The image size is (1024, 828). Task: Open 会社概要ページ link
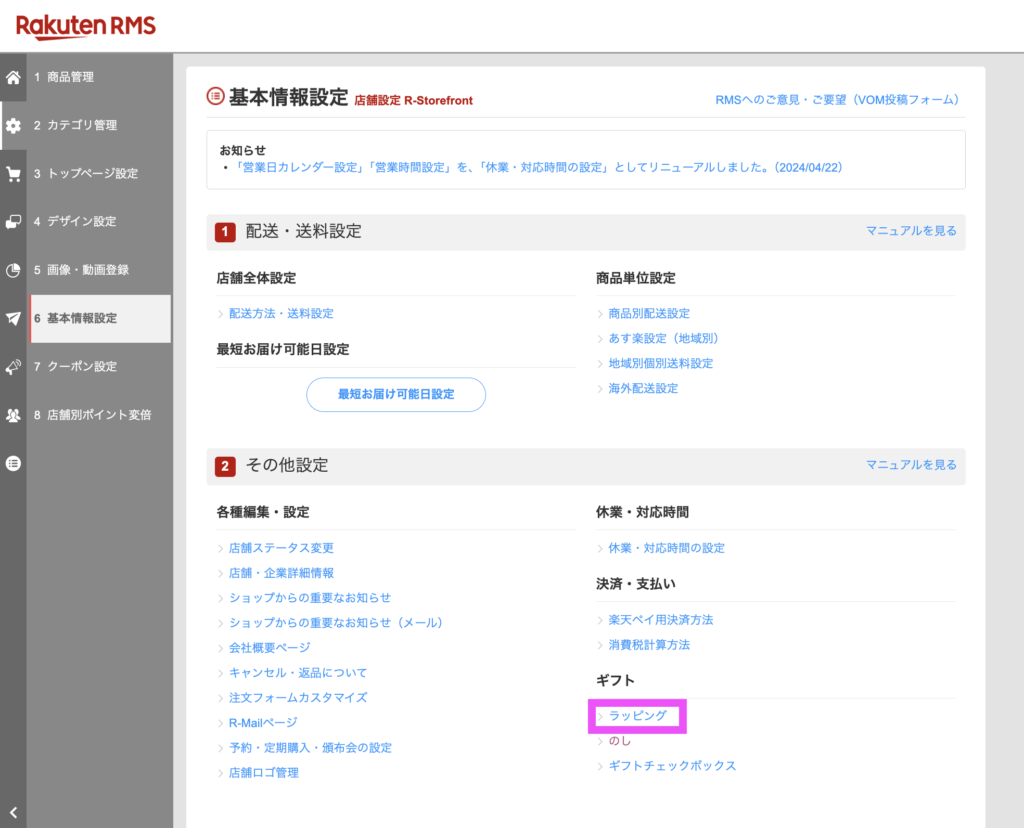click(269, 648)
